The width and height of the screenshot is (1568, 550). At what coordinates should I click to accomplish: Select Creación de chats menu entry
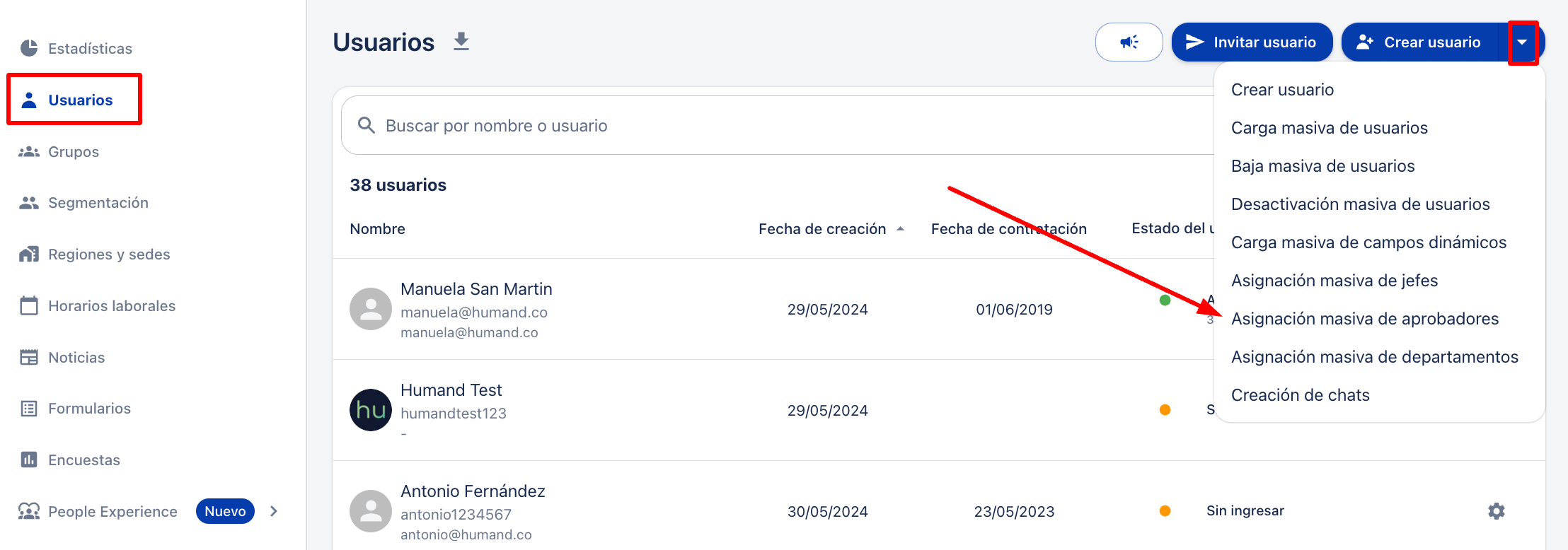point(1300,395)
